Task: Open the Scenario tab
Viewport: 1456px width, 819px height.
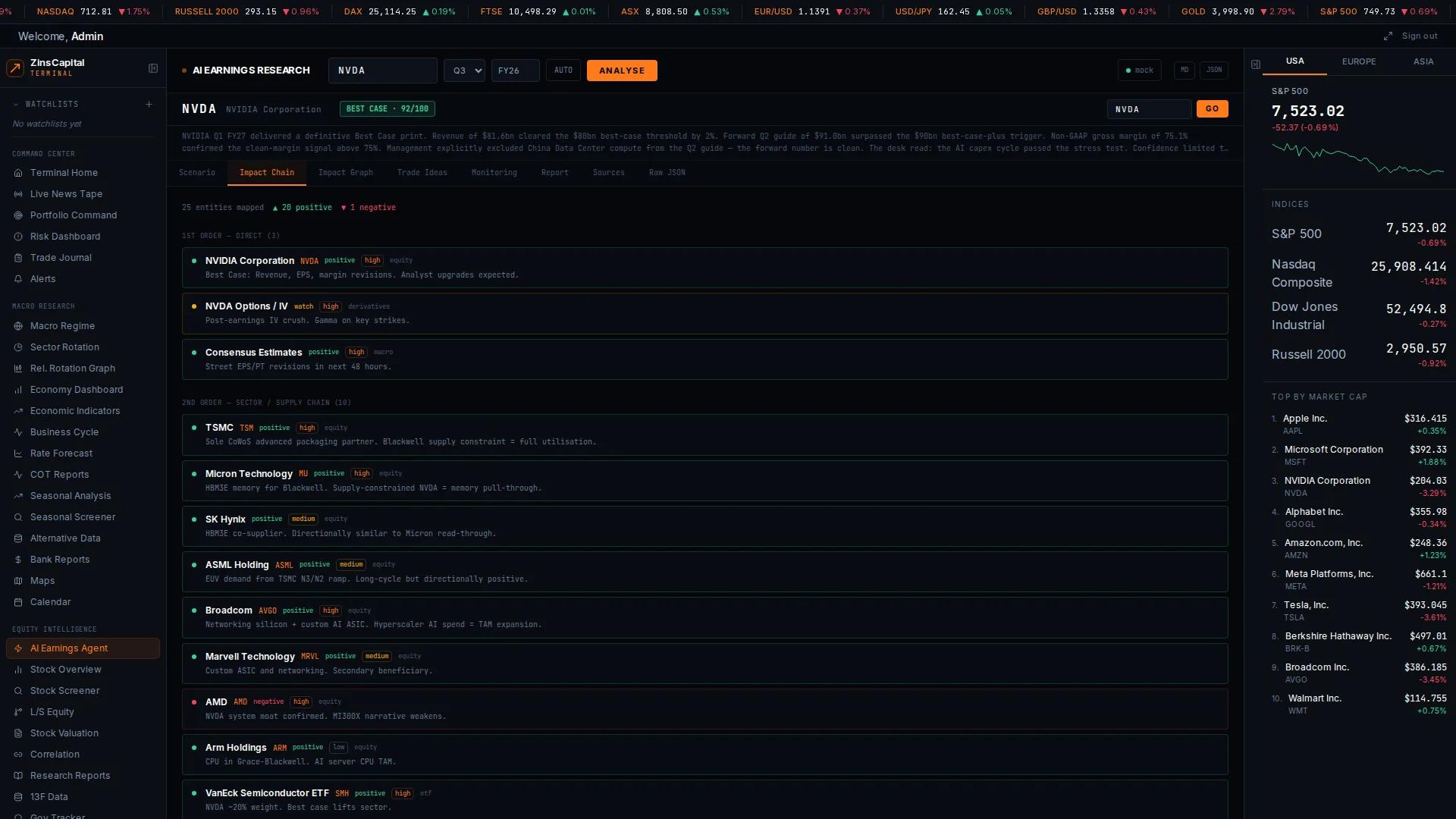Action: [x=197, y=173]
